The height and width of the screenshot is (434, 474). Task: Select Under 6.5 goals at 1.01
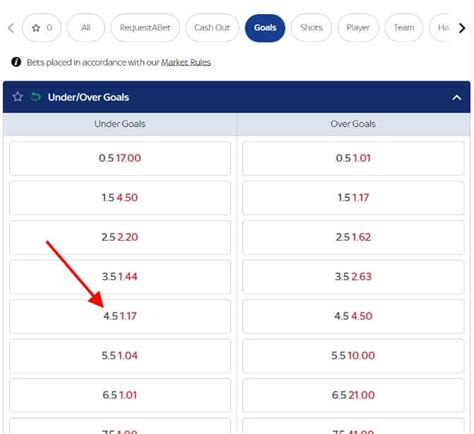pos(120,395)
